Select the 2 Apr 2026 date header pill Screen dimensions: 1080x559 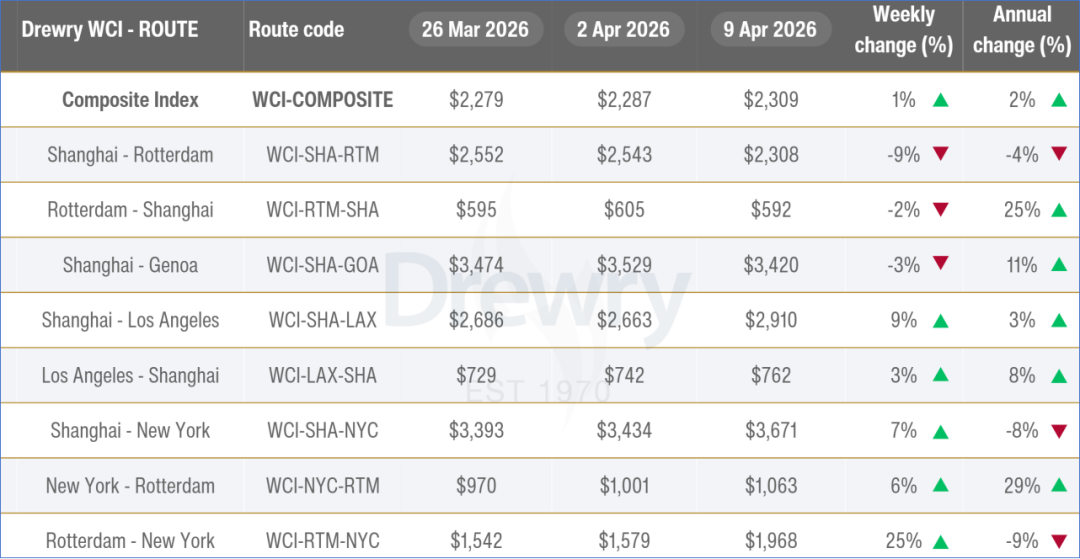tap(624, 29)
